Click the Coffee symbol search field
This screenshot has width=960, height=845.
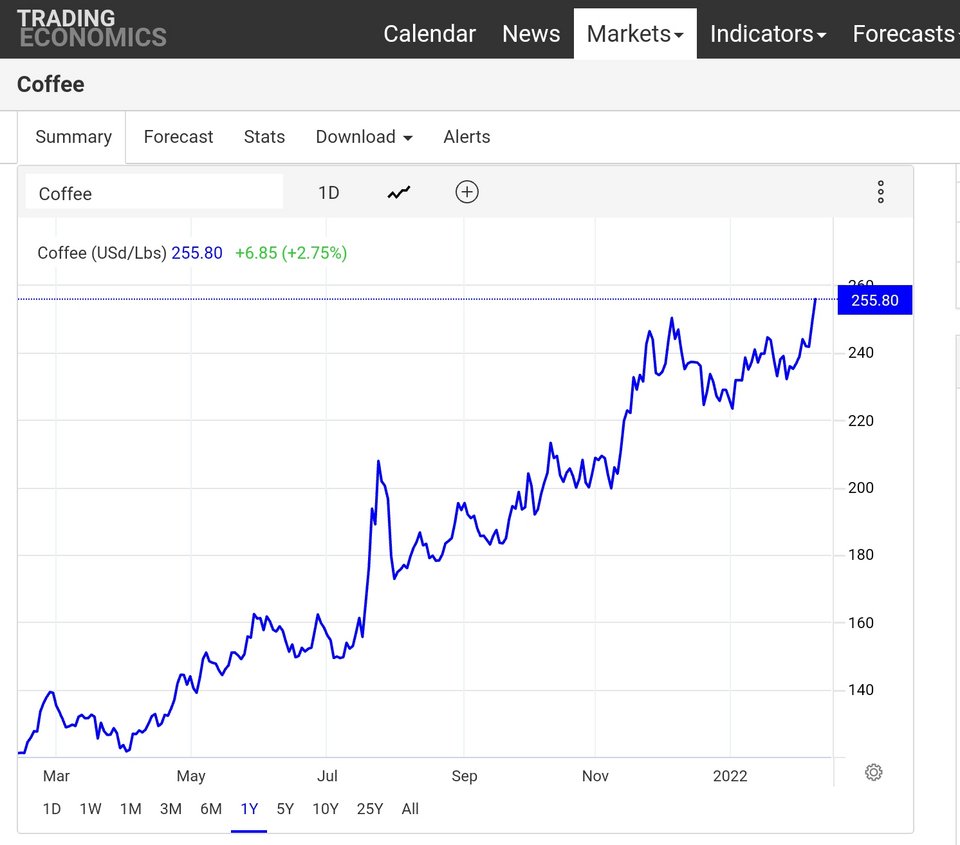154,193
